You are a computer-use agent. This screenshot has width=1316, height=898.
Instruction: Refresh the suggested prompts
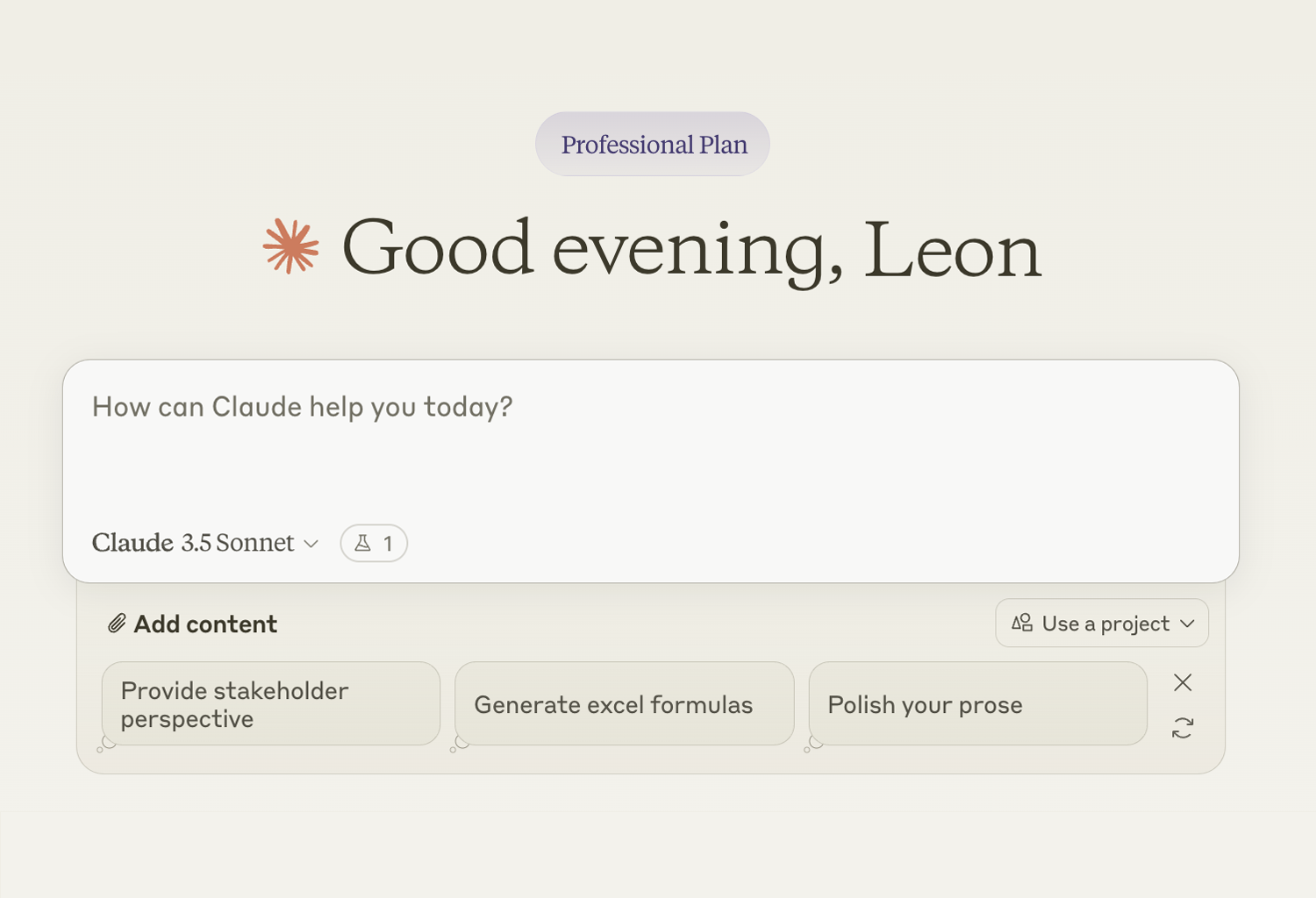[1183, 728]
